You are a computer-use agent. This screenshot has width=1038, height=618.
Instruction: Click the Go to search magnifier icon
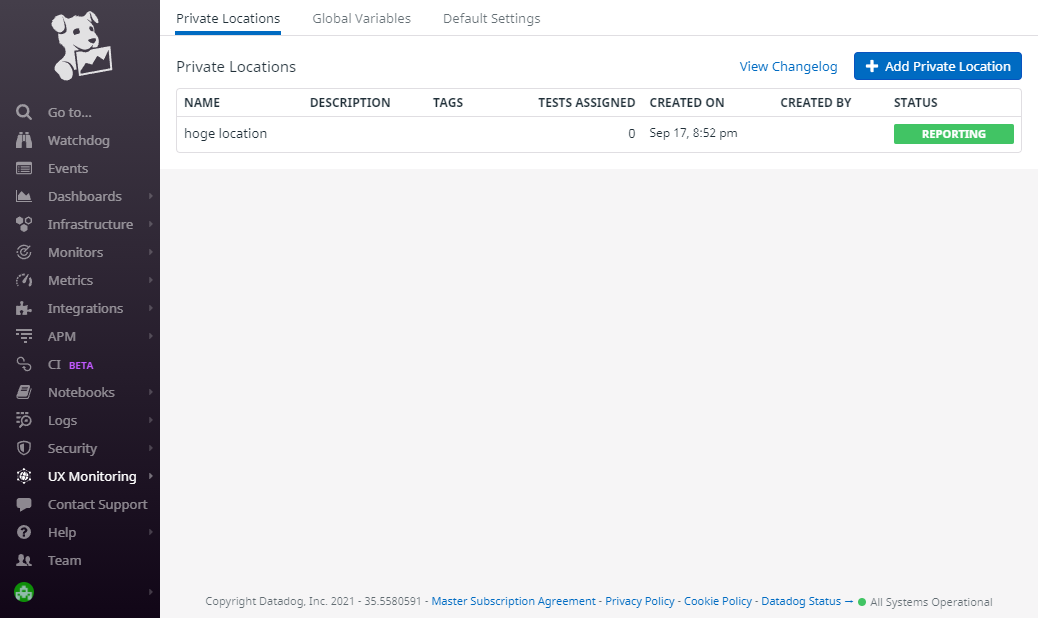pyautogui.click(x=24, y=112)
